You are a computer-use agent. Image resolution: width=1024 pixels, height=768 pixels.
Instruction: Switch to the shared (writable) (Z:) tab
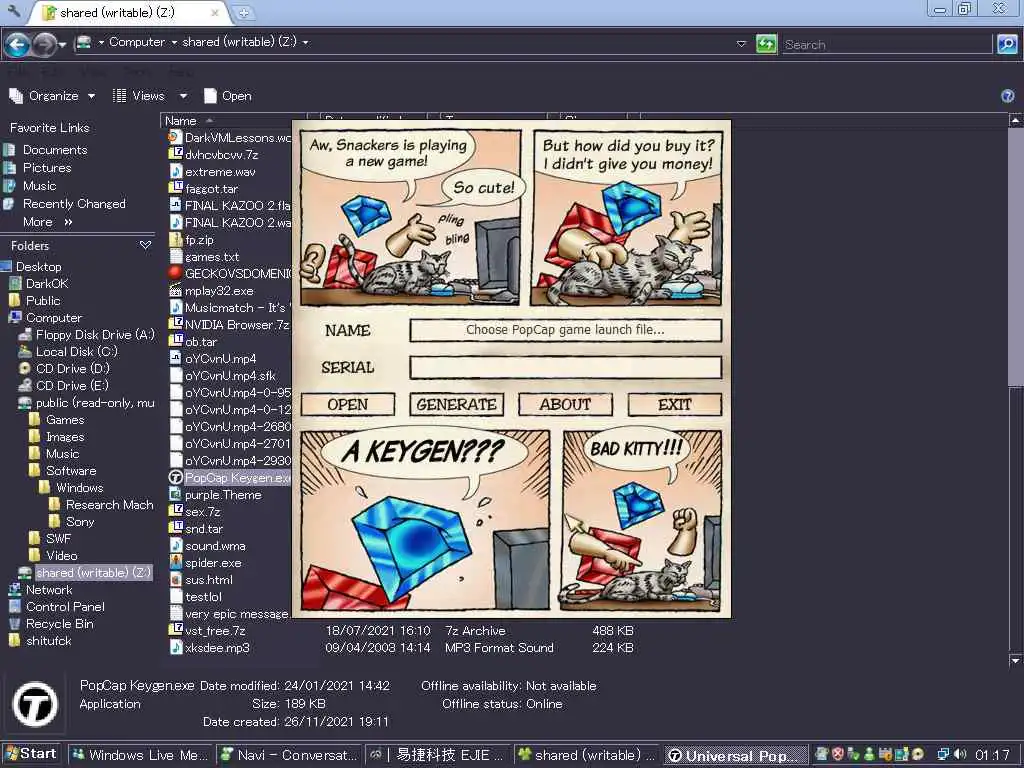[x=127, y=12]
